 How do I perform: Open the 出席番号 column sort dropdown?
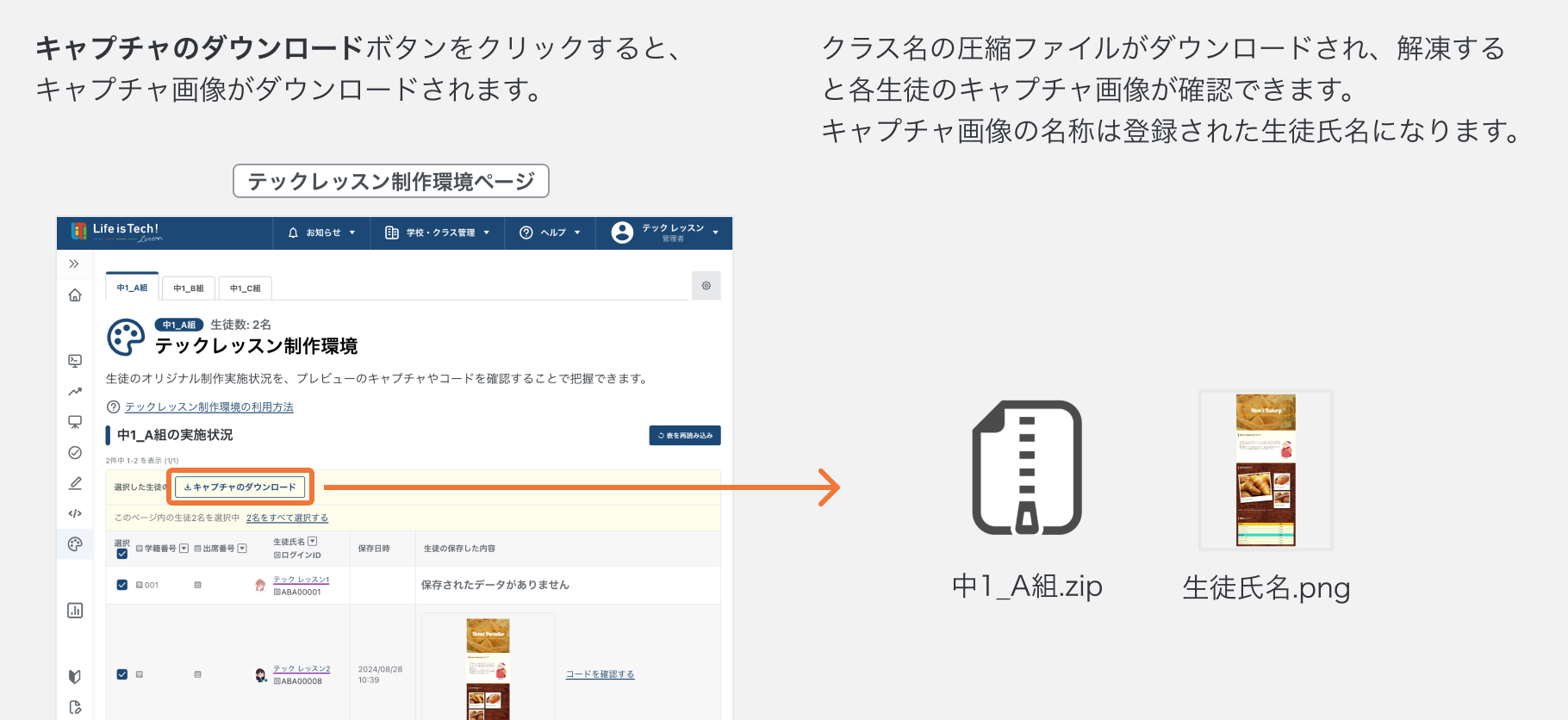tap(242, 549)
